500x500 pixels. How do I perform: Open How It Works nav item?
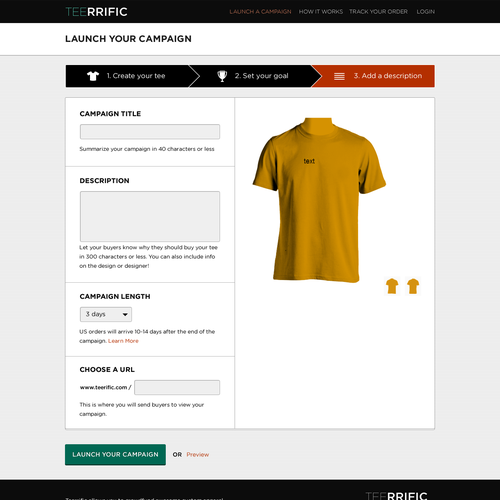click(321, 12)
